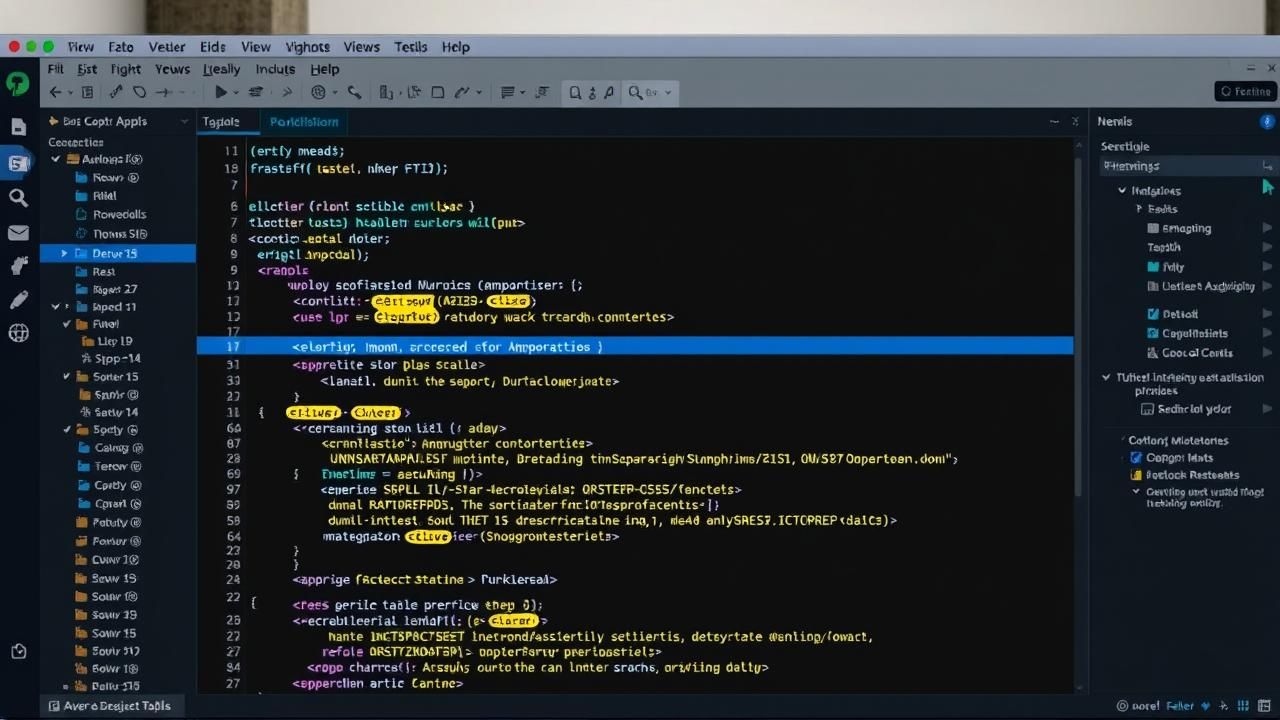Expand the Derve 15 tree folder

tap(65, 254)
